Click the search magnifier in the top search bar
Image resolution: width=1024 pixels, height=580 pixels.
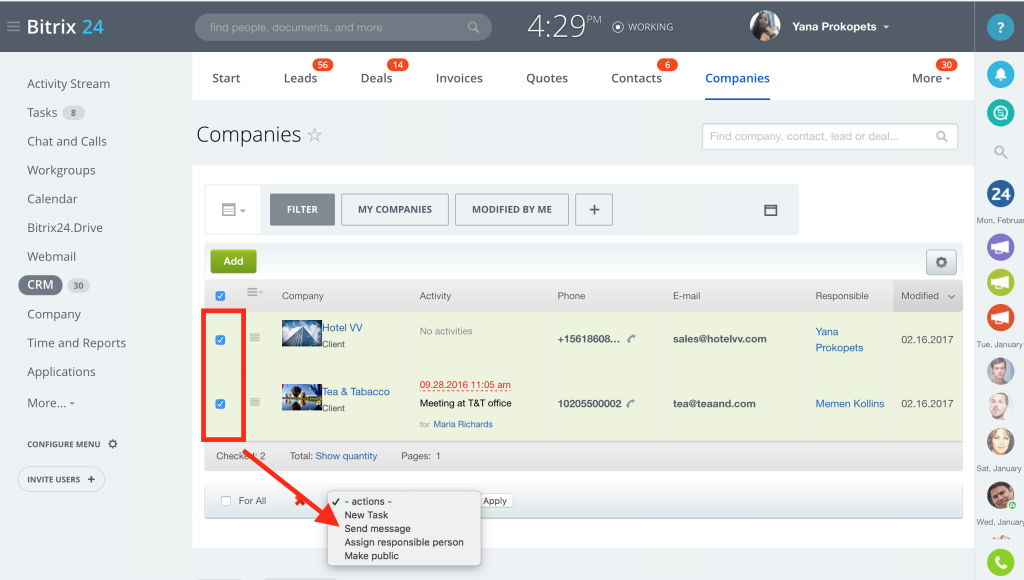[473, 27]
